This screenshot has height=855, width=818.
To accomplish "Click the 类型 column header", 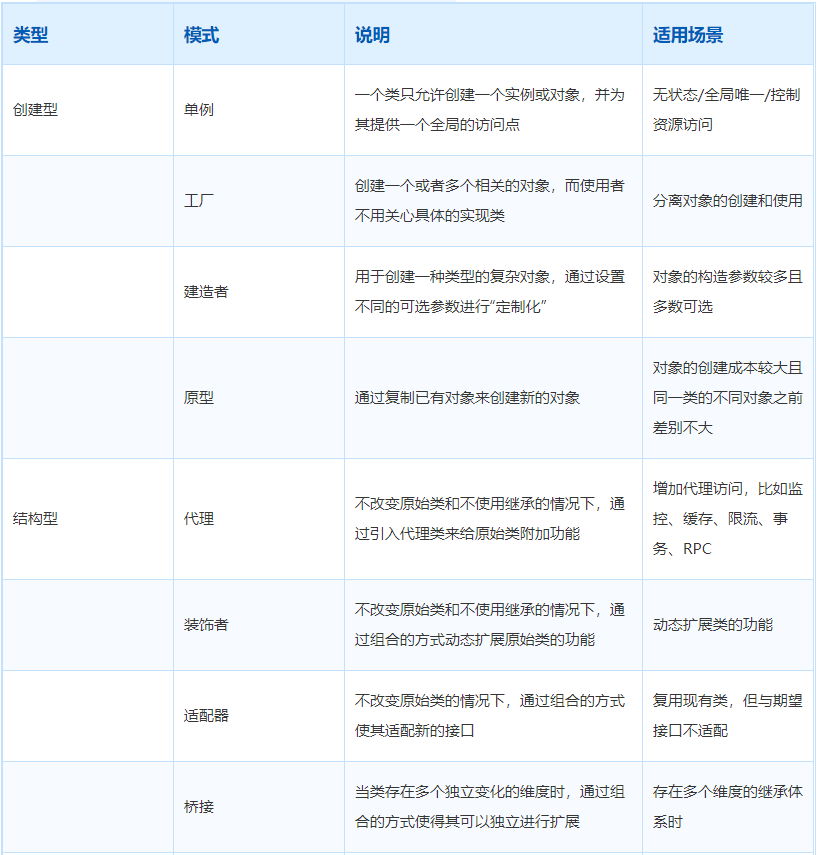I will (x=31, y=36).
